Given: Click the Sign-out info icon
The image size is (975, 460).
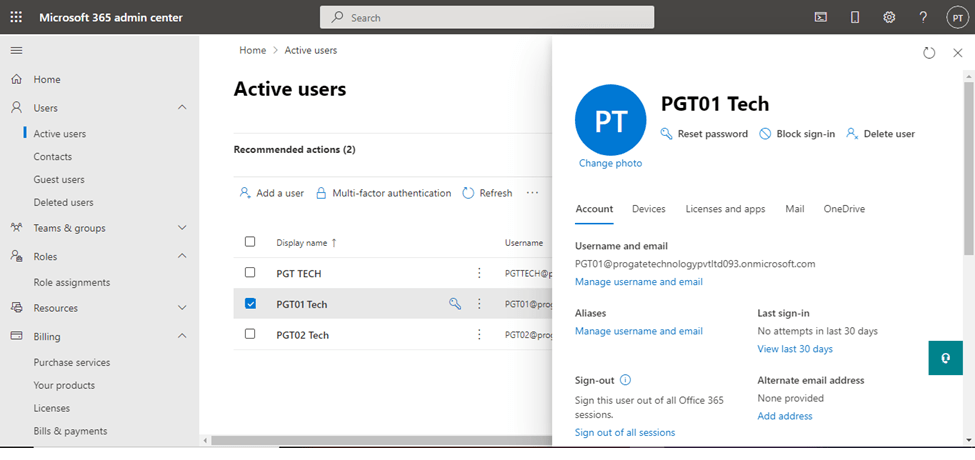Looking at the screenshot, I should pyautogui.click(x=626, y=380).
